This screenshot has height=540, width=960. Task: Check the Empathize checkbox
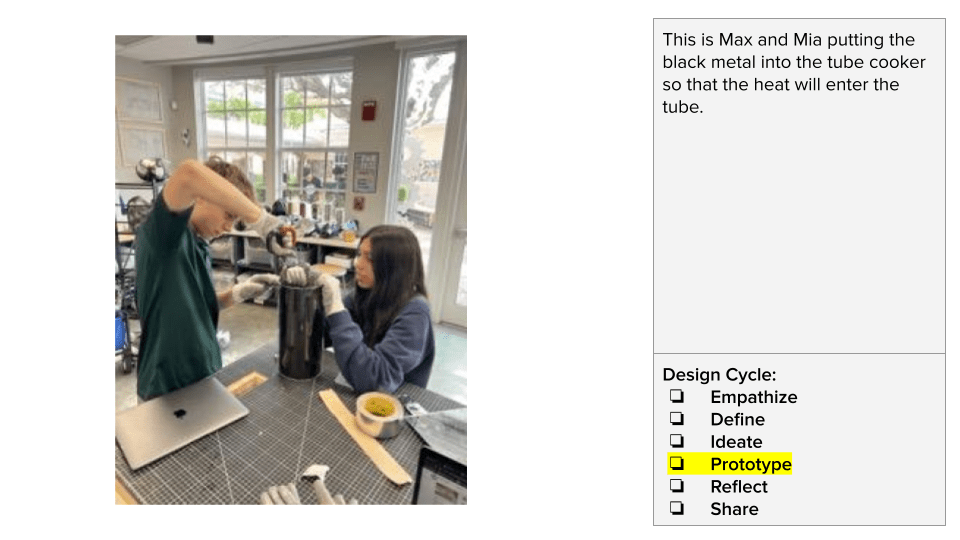point(677,396)
